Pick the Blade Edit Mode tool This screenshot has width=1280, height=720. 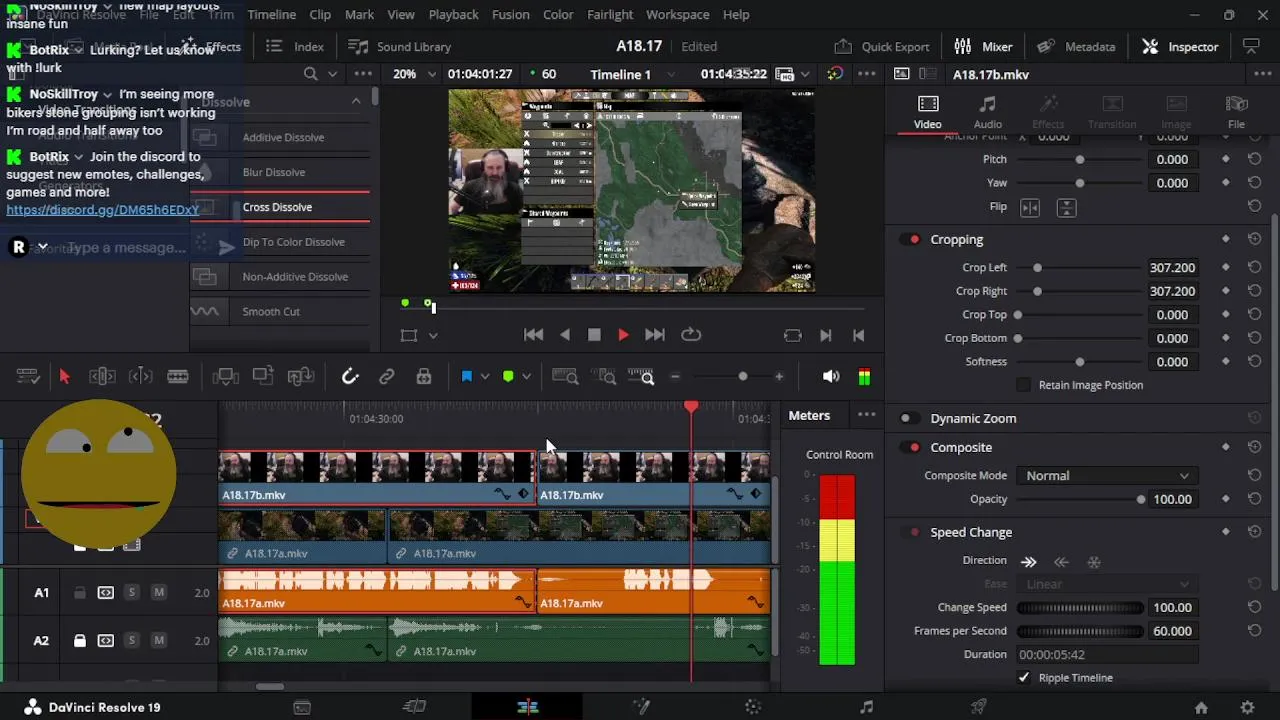178,376
